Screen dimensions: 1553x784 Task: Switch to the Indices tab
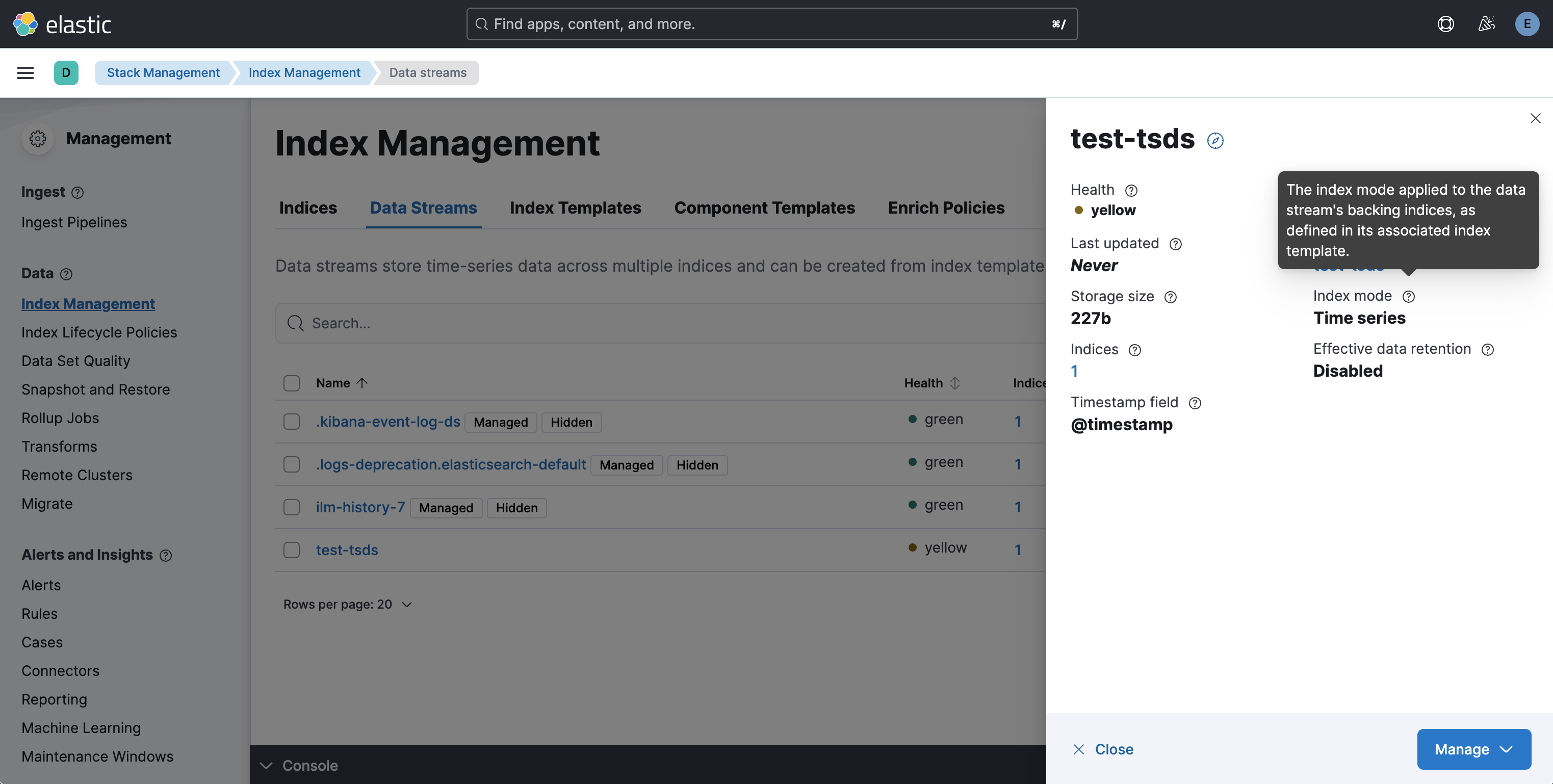click(308, 208)
